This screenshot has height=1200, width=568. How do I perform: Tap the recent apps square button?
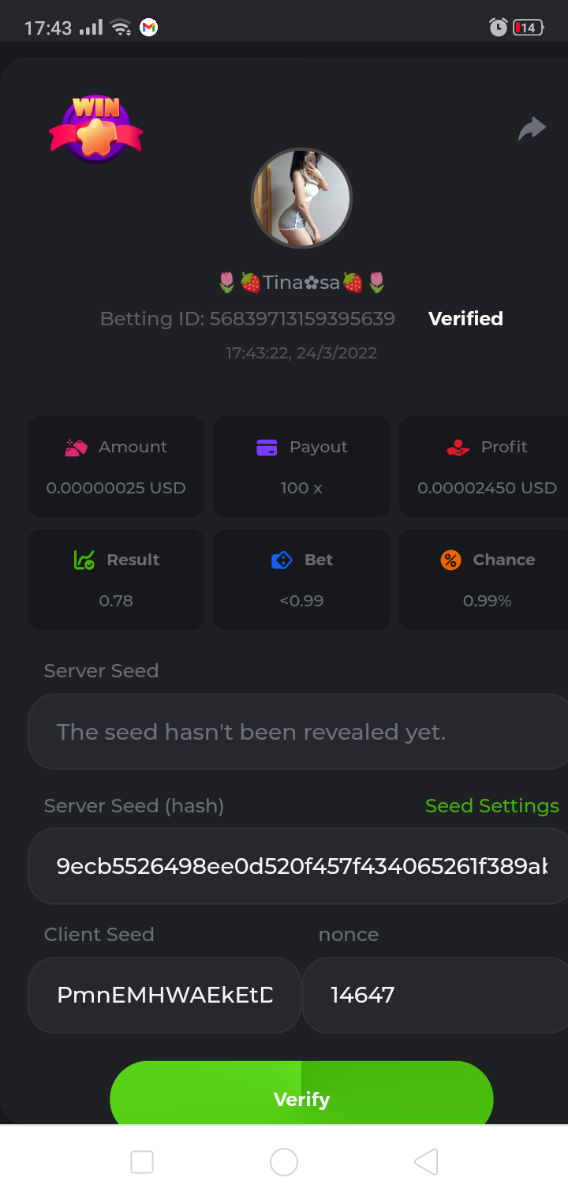[142, 1161]
